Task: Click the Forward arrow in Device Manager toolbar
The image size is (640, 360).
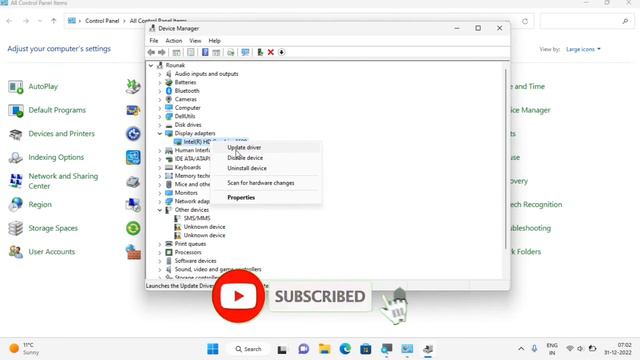Action: click(x=162, y=52)
